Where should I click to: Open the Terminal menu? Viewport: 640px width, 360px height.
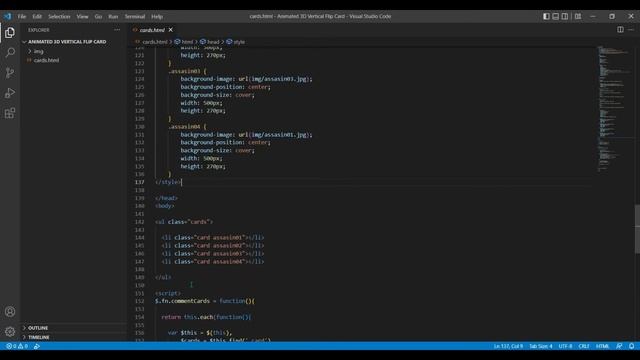click(x=135, y=16)
